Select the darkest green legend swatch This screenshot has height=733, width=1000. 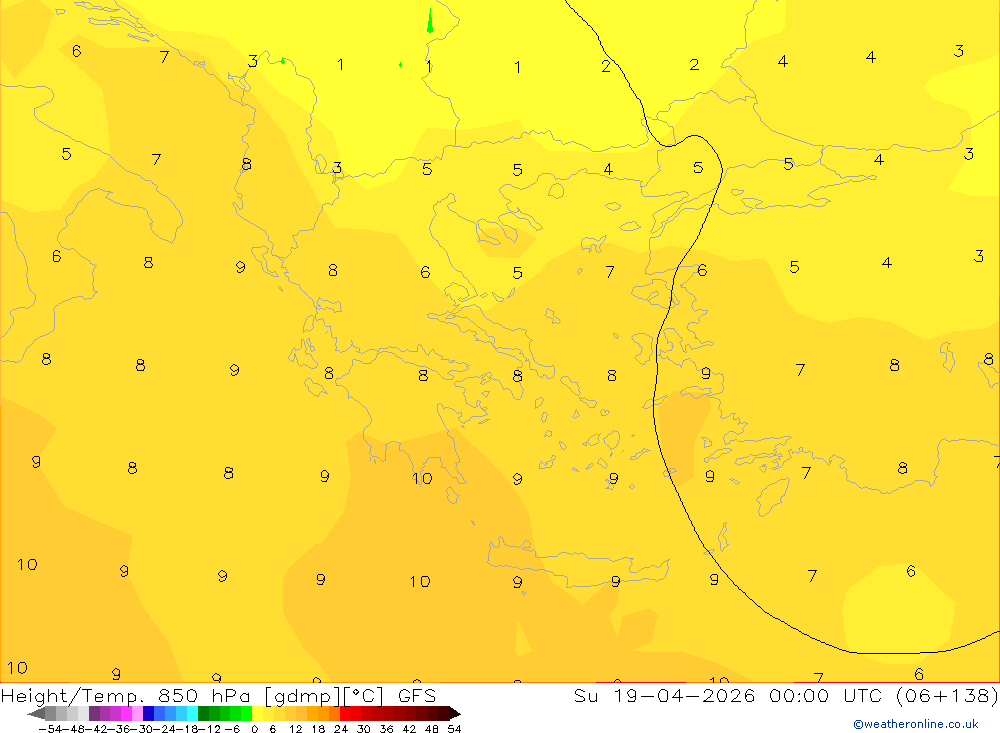[x=203, y=713]
